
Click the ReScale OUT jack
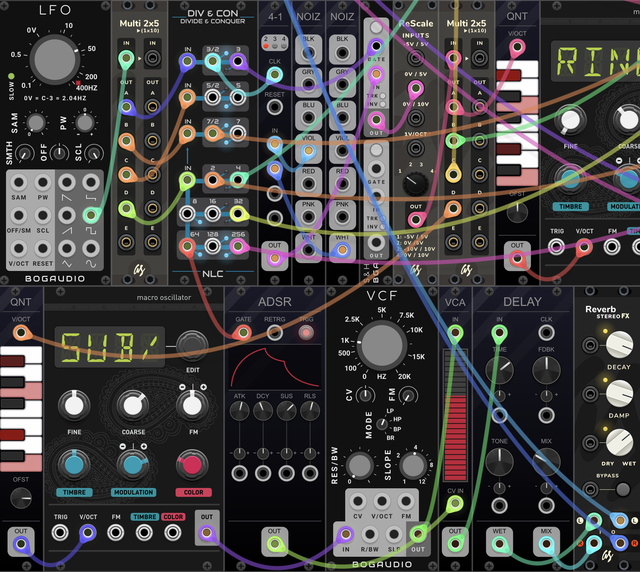[x=416, y=219]
